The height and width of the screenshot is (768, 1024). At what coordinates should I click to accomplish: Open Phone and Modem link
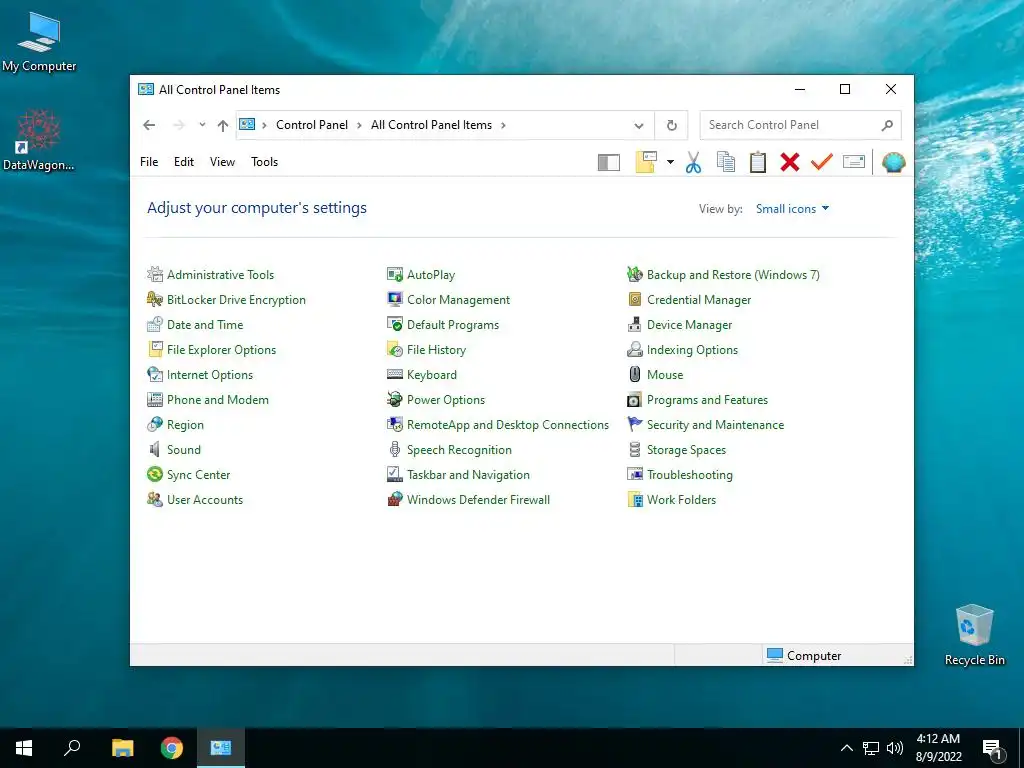(x=217, y=399)
